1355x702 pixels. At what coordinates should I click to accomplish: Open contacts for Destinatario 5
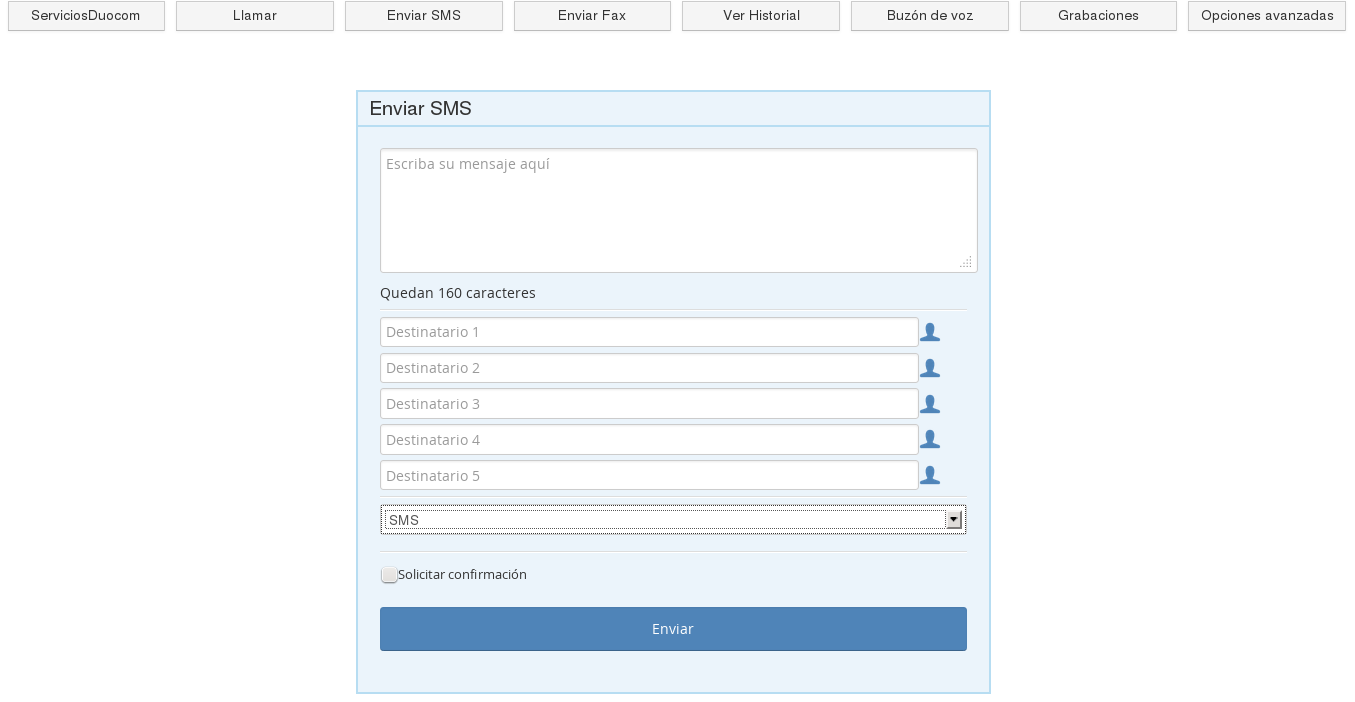(930, 475)
